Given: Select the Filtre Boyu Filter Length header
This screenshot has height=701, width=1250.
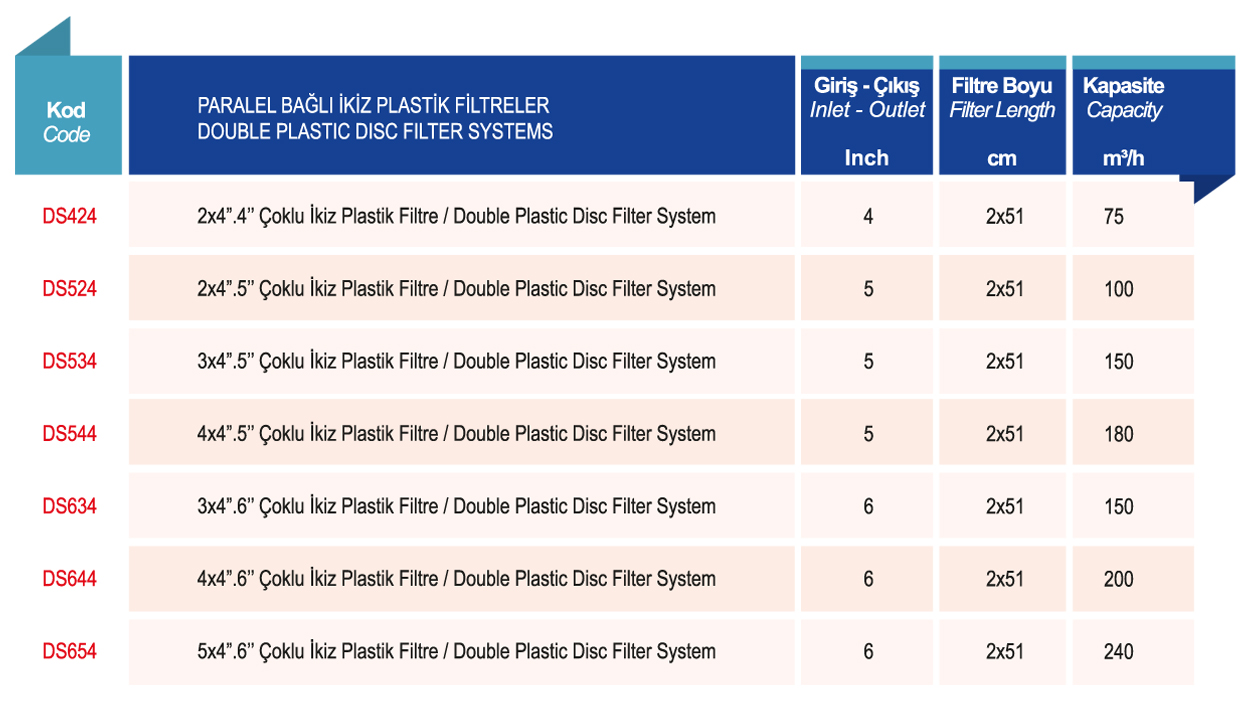Looking at the screenshot, I should (1002, 115).
